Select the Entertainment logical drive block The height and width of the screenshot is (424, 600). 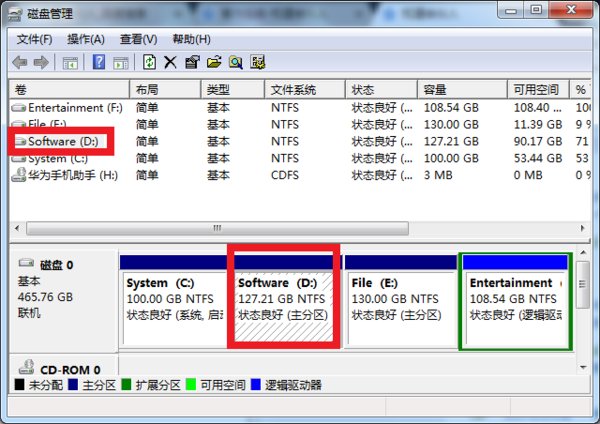(515, 302)
